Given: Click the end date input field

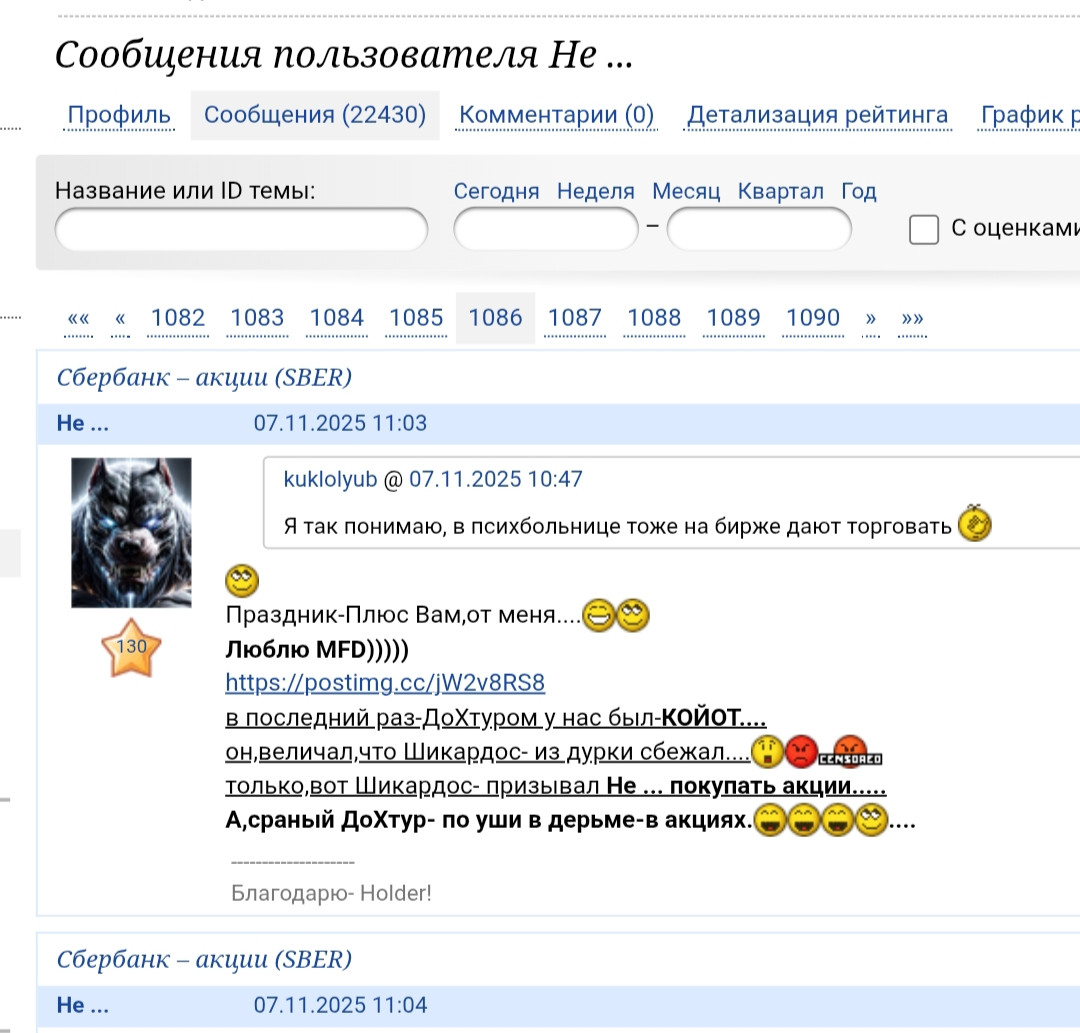Looking at the screenshot, I should pyautogui.click(x=759, y=229).
